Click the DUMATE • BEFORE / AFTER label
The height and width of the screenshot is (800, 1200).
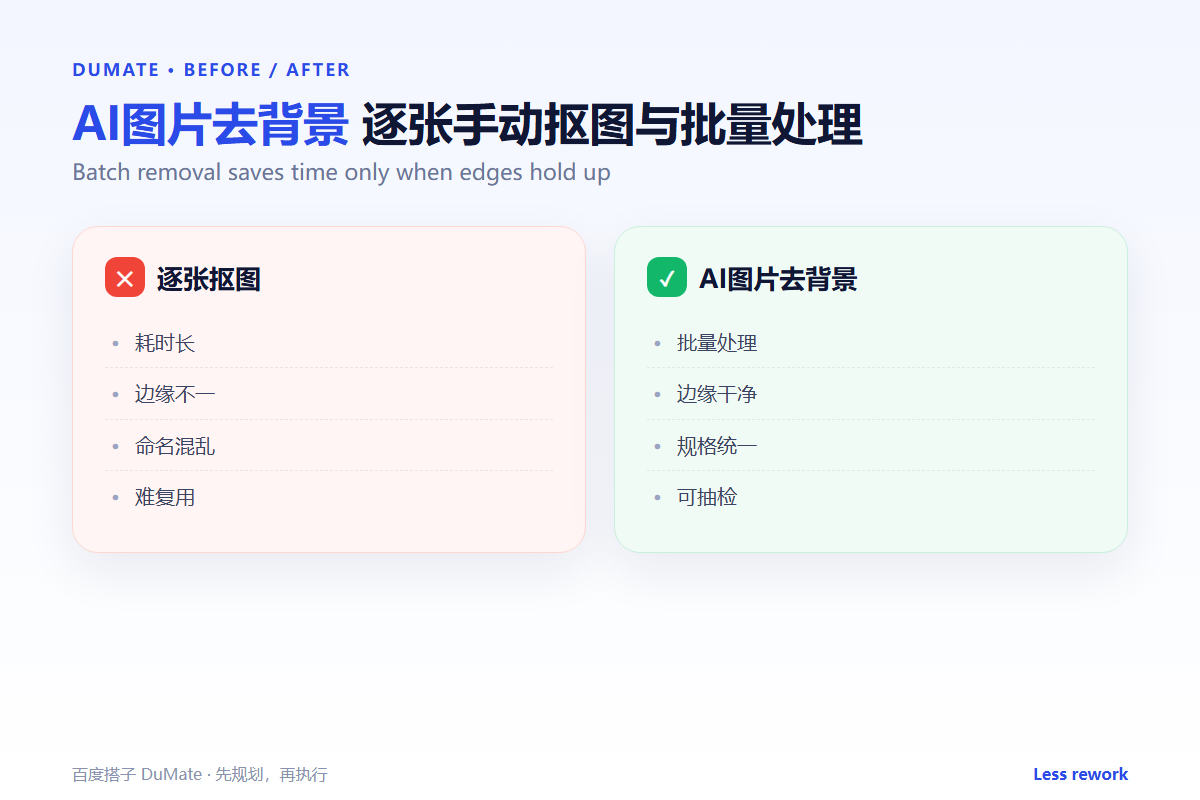point(211,70)
